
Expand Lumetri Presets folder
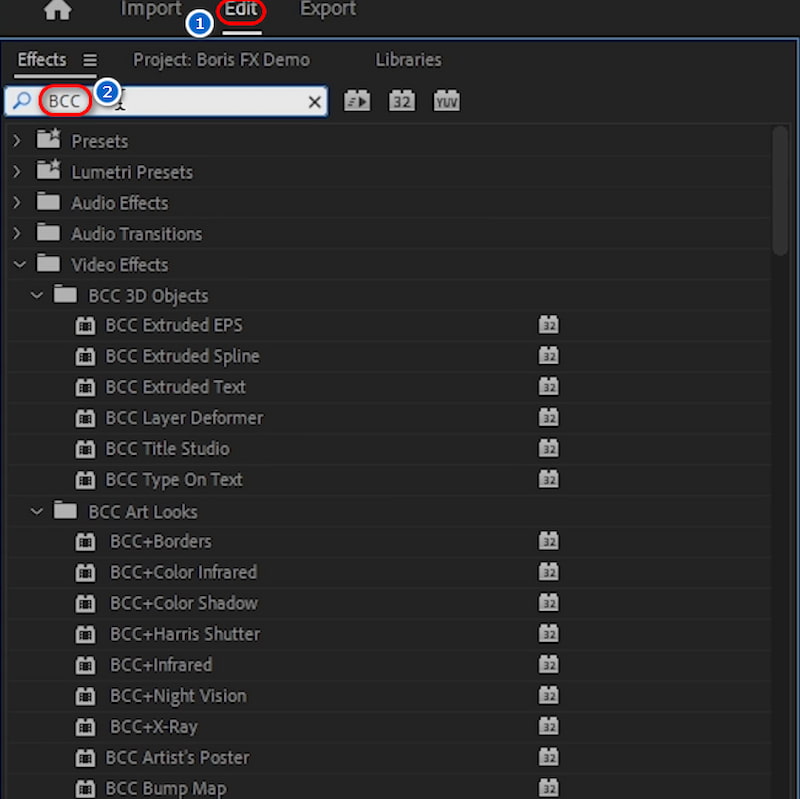point(17,172)
